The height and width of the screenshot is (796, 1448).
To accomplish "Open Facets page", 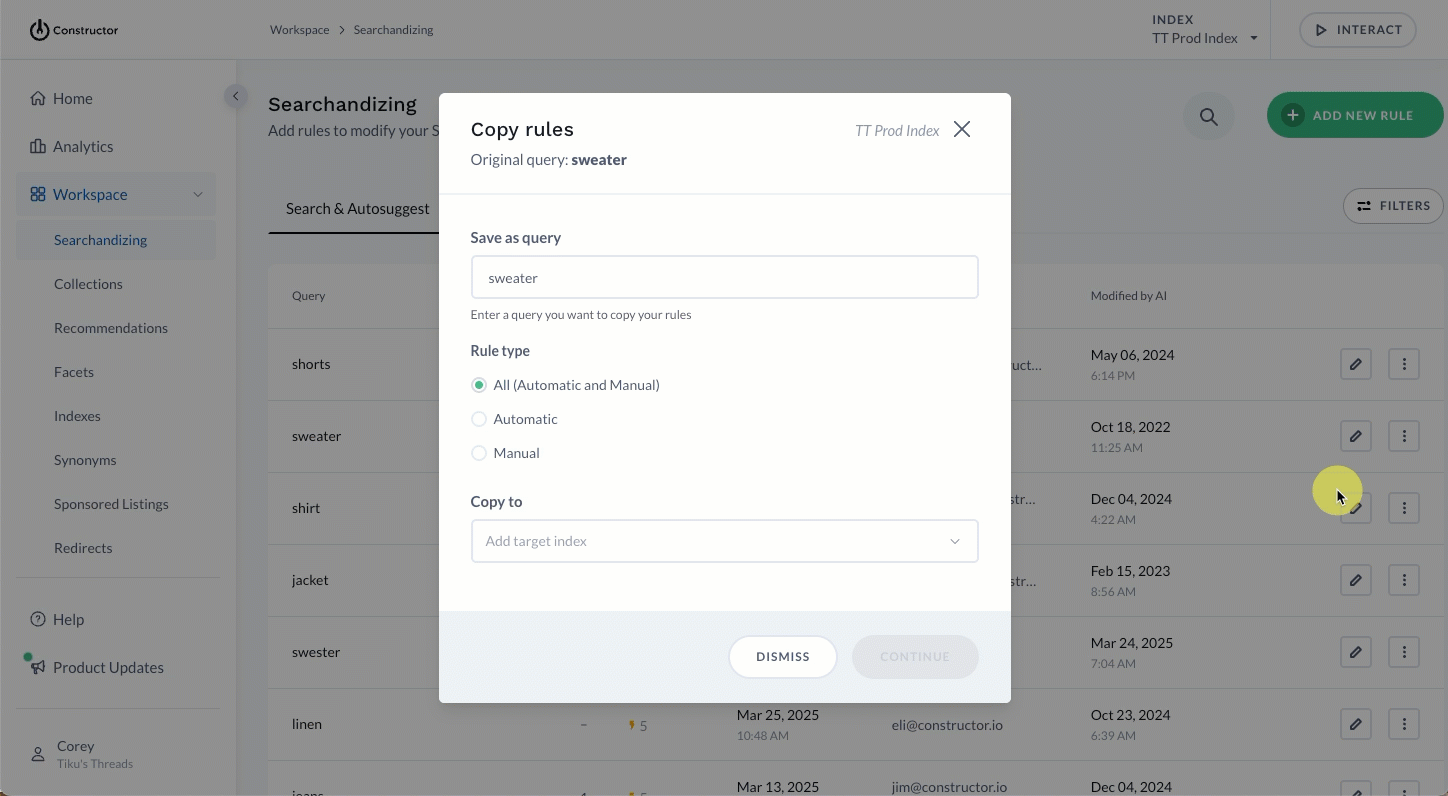I will 74,372.
